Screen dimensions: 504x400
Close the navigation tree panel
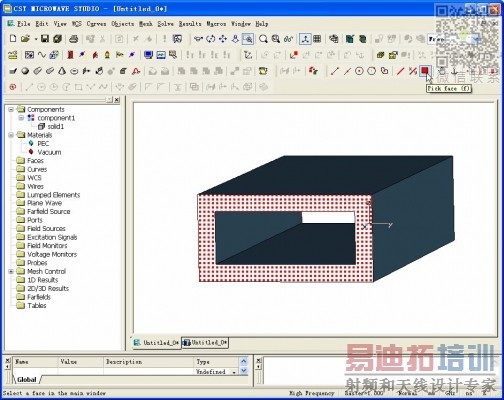point(117,100)
